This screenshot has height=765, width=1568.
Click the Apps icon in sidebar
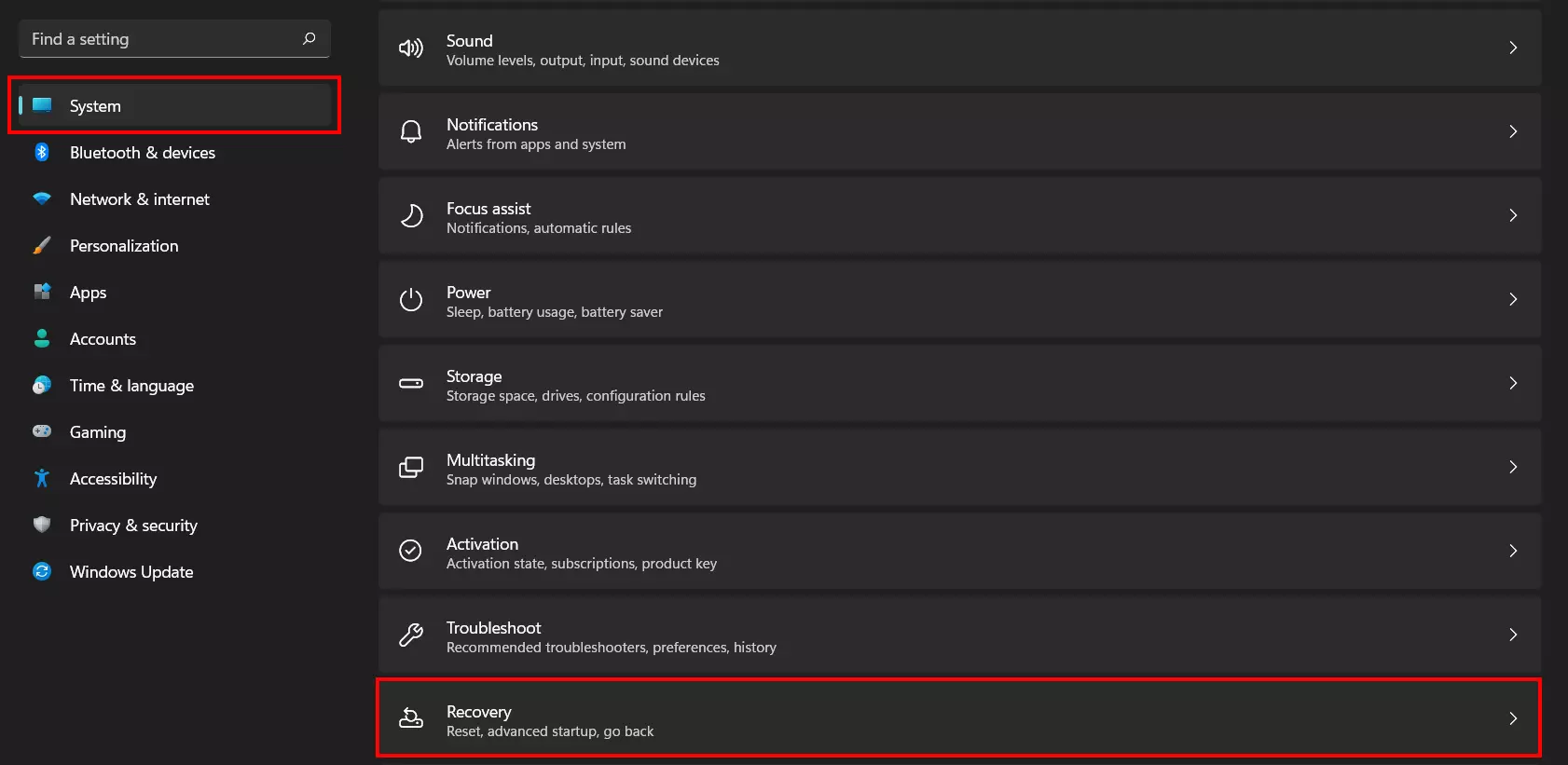(x=42, y=292)
